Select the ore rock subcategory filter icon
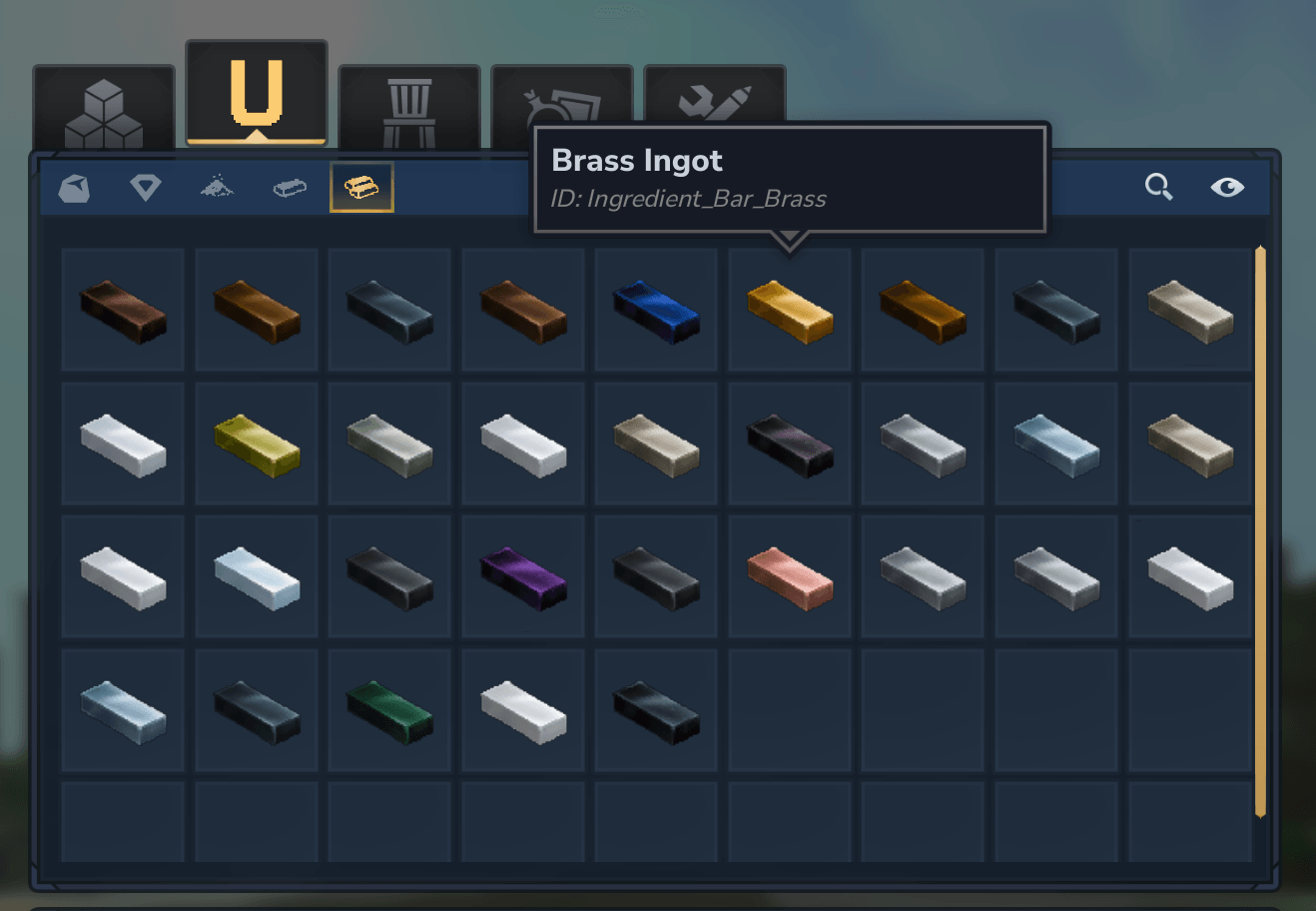 [74, 188]
